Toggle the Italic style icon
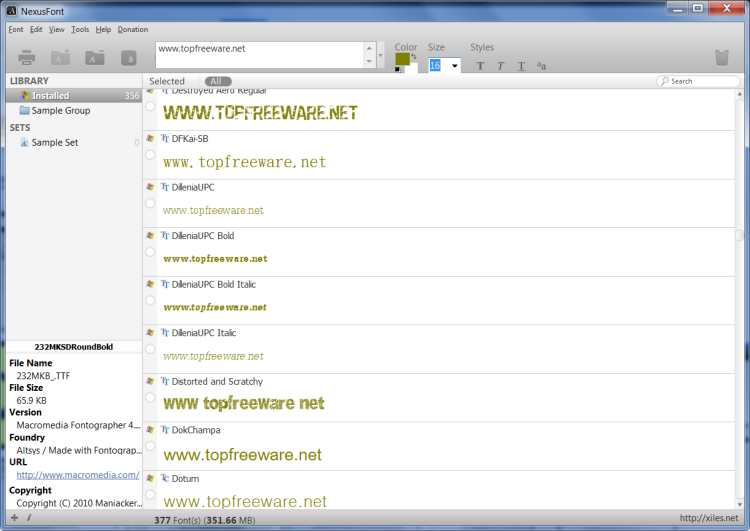750x531 pixels. click(500, 66)
